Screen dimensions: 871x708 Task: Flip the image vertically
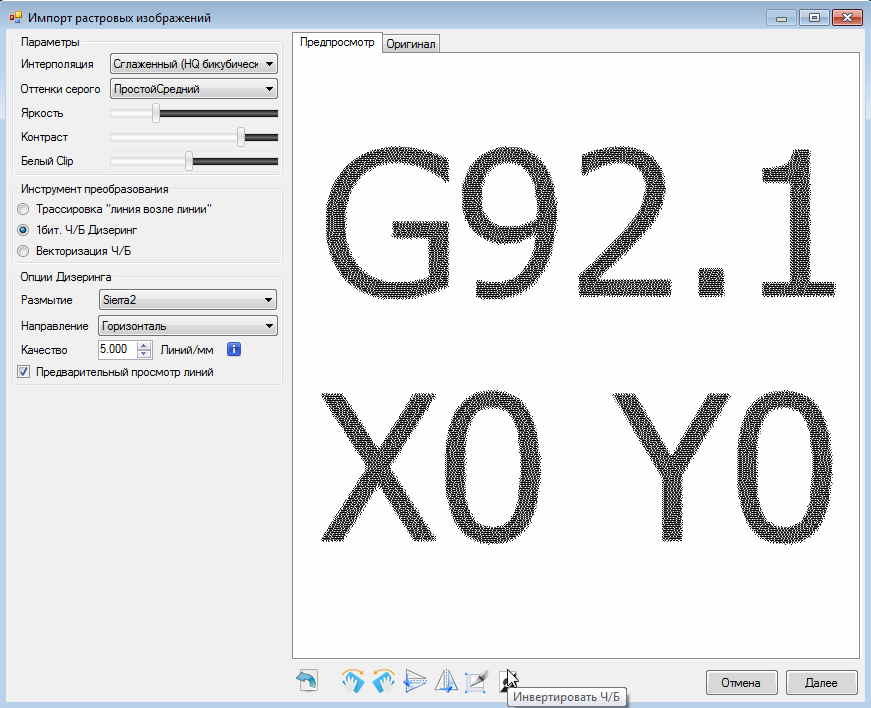click(x=415, y=682)
